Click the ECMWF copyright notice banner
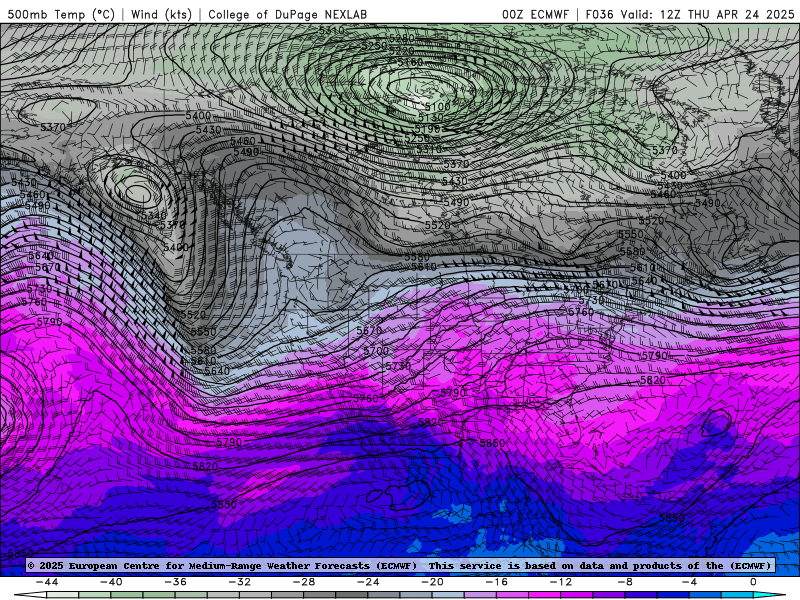Viewport: 800px width, 600px height. (399, 565)
